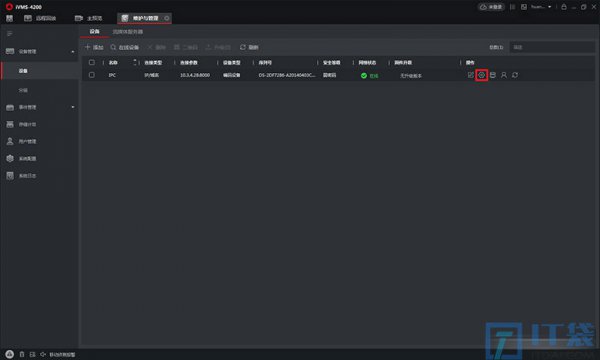Close the Maintenance and Management tab
600x360 pixels.
167,18
